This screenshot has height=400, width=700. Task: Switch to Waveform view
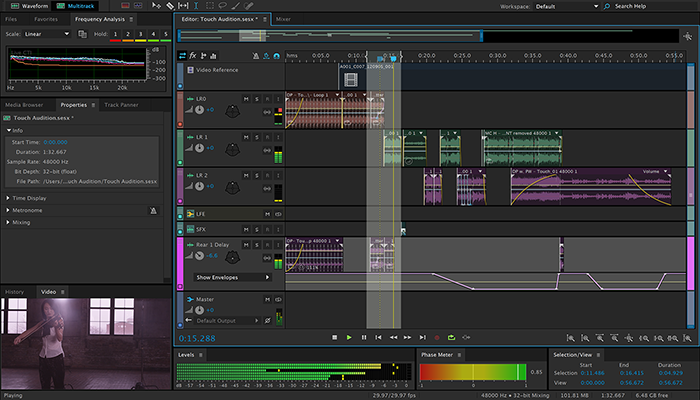30,6
